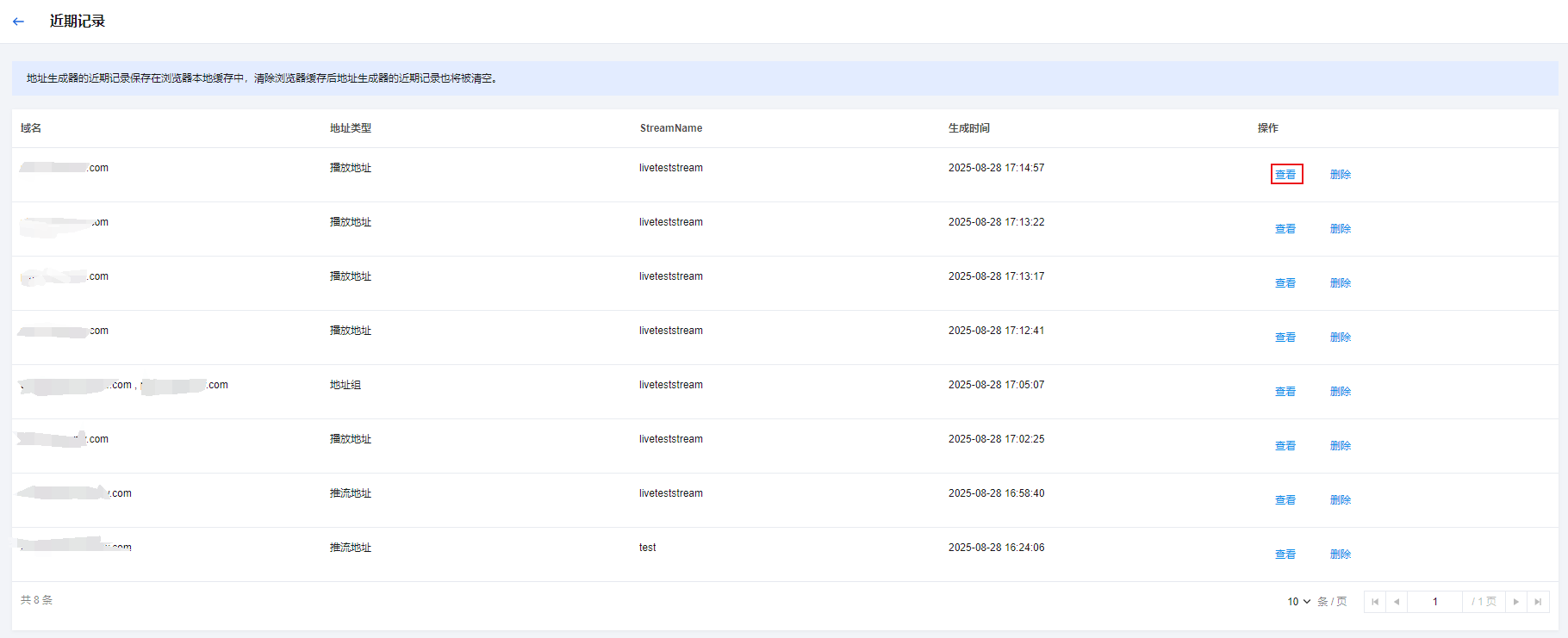View the record generated at 17:02:25
1568x638 pixels.
click(1285, 446)
